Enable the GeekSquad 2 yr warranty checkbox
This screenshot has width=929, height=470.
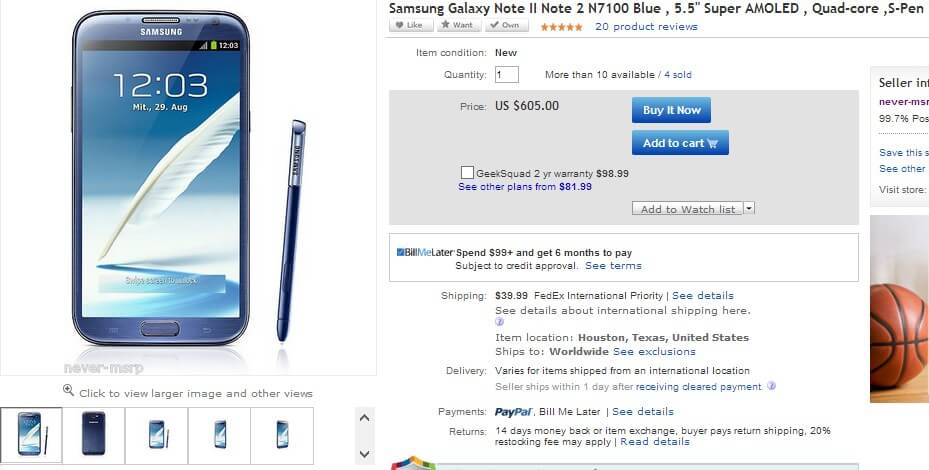(x=467, y=173)
